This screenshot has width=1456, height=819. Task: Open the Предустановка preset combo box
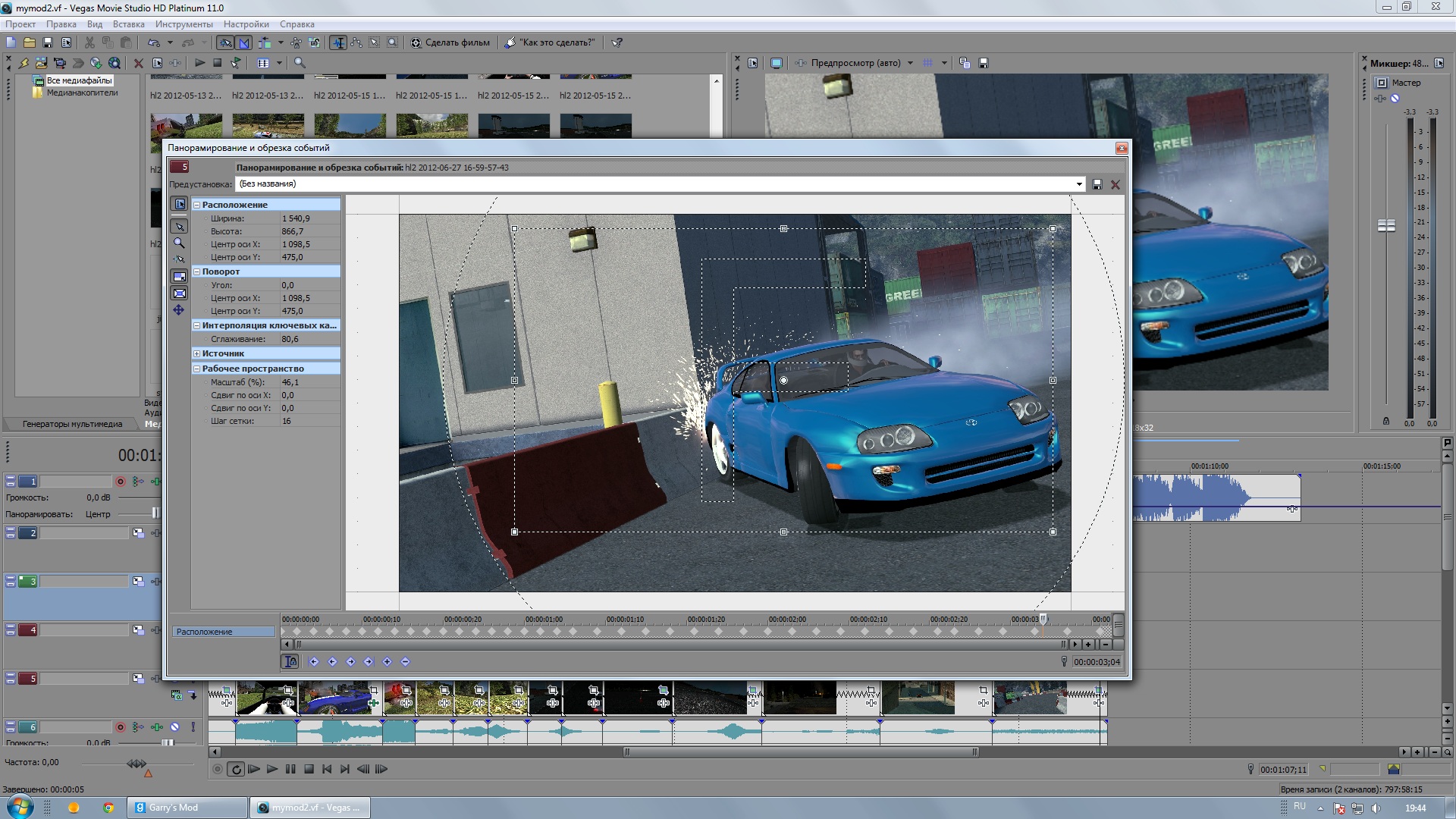click(660, 184)
